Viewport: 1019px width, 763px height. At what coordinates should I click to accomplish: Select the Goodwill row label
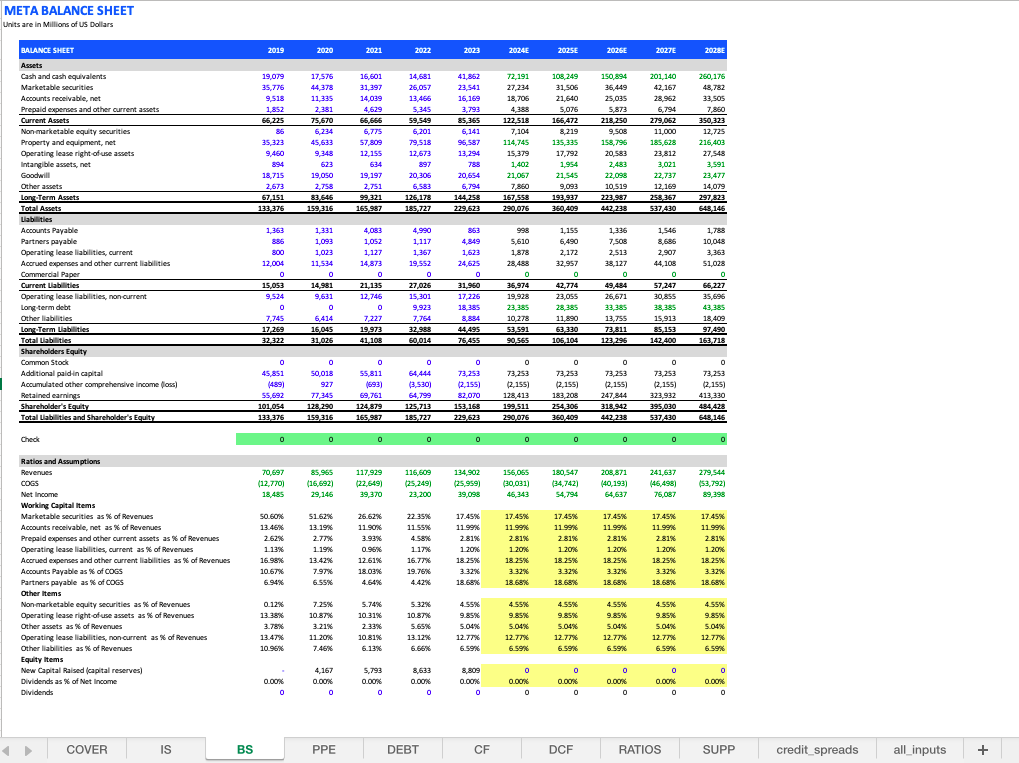click(x=35, y=175)
